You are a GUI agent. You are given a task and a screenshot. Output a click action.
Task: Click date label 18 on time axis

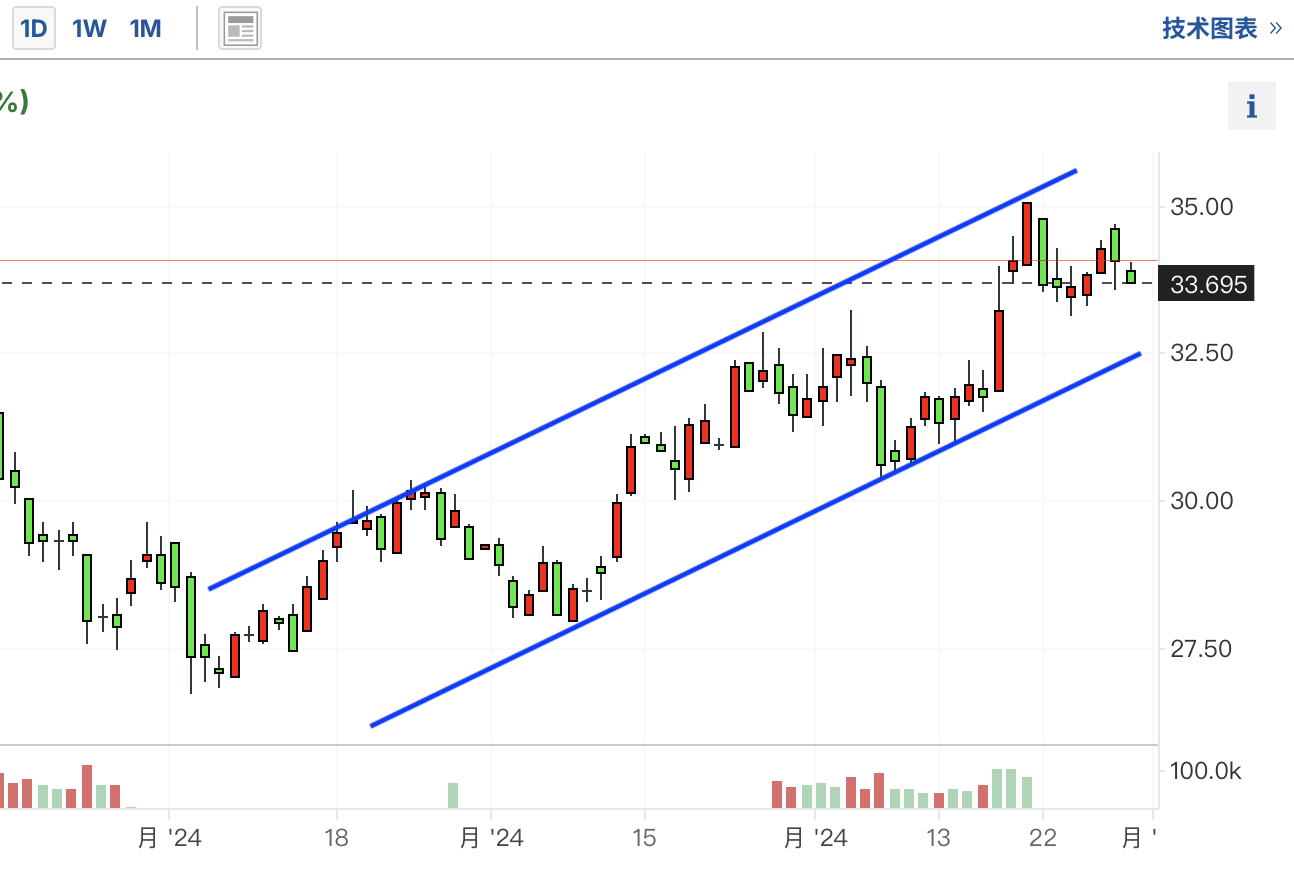click(337, 838)
